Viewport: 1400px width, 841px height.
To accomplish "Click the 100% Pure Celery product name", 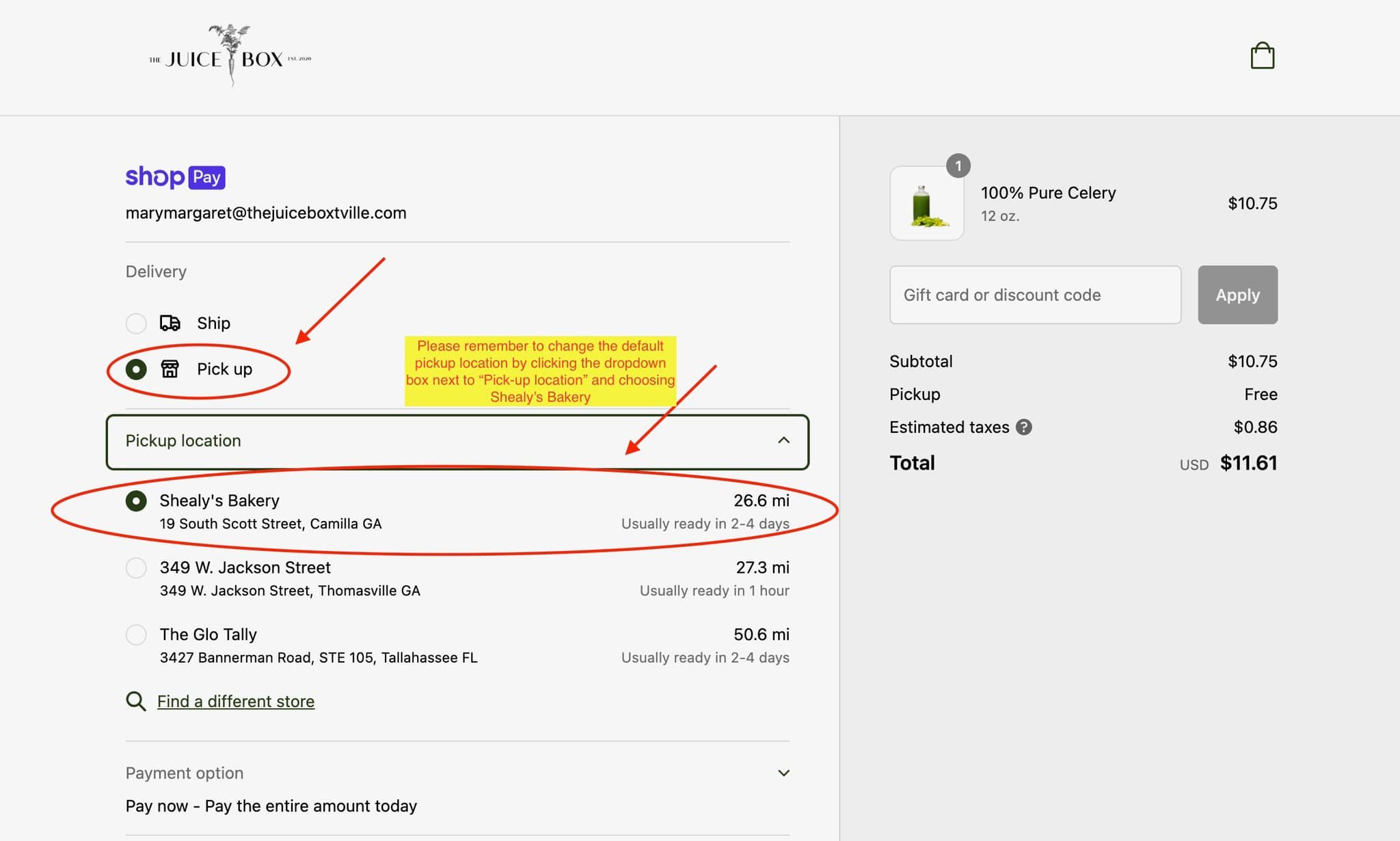I will [x=1048, y=193].
